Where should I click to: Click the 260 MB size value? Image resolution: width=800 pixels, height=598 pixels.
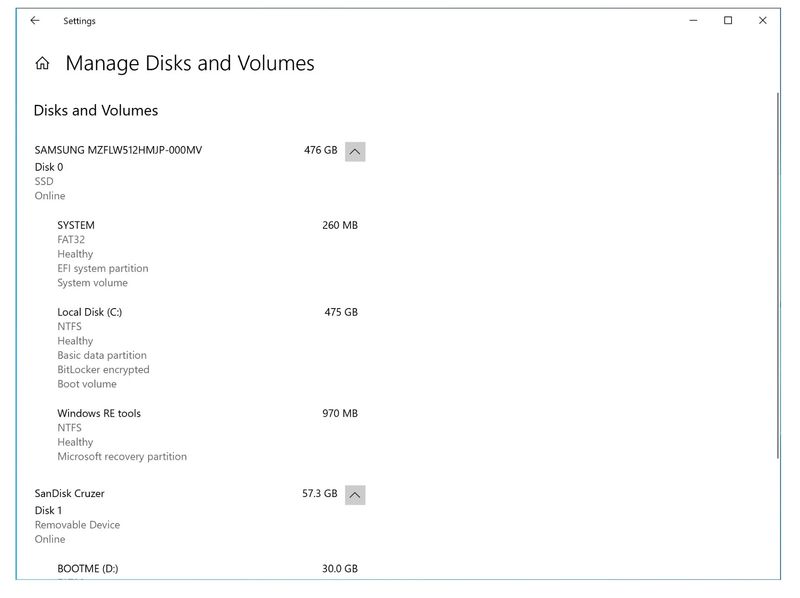(340, 225)
